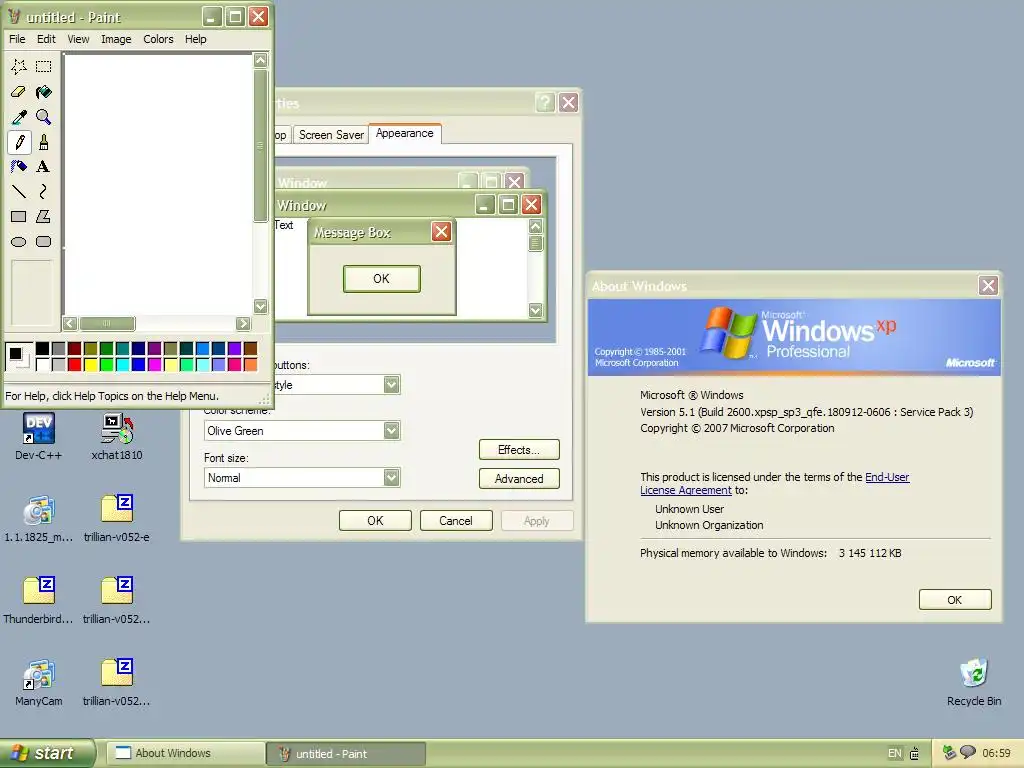Select the Rectangle shape tool
The width and height of the screenshot is (1024, 768).
coord(19,216)
